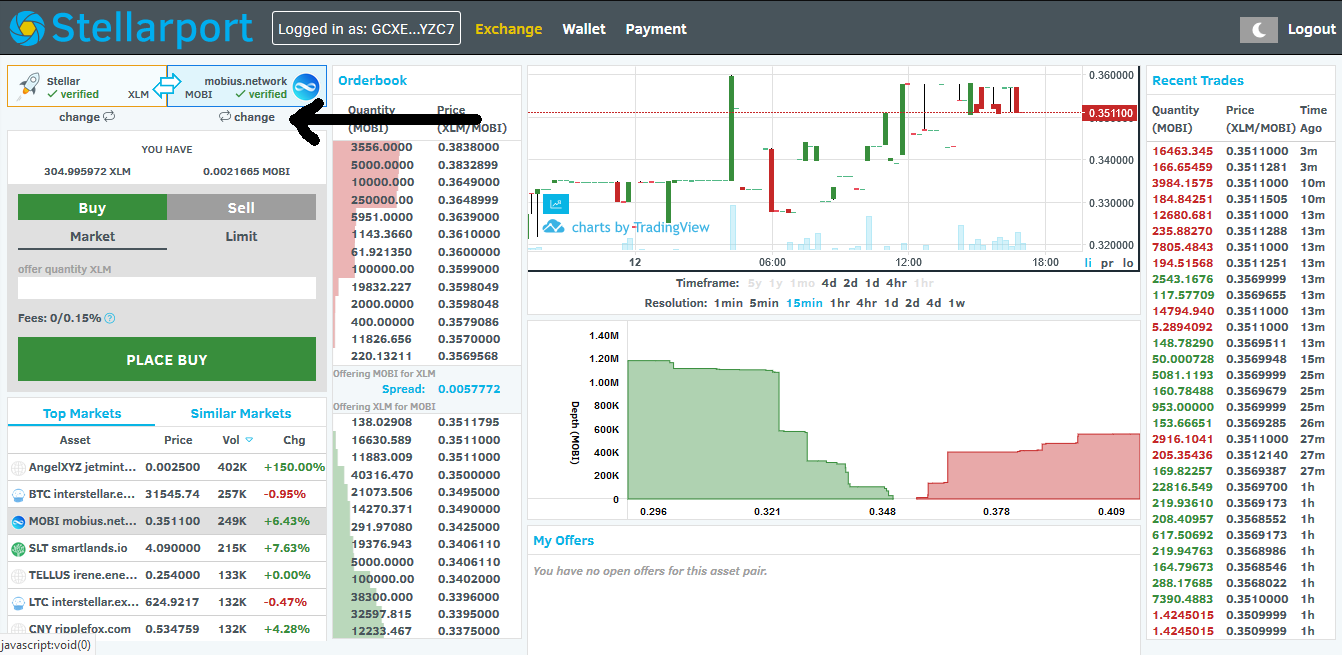Click the Stellarport logo icon
The width and height of the screenshot is (1342, 655).
pos(27,28)
